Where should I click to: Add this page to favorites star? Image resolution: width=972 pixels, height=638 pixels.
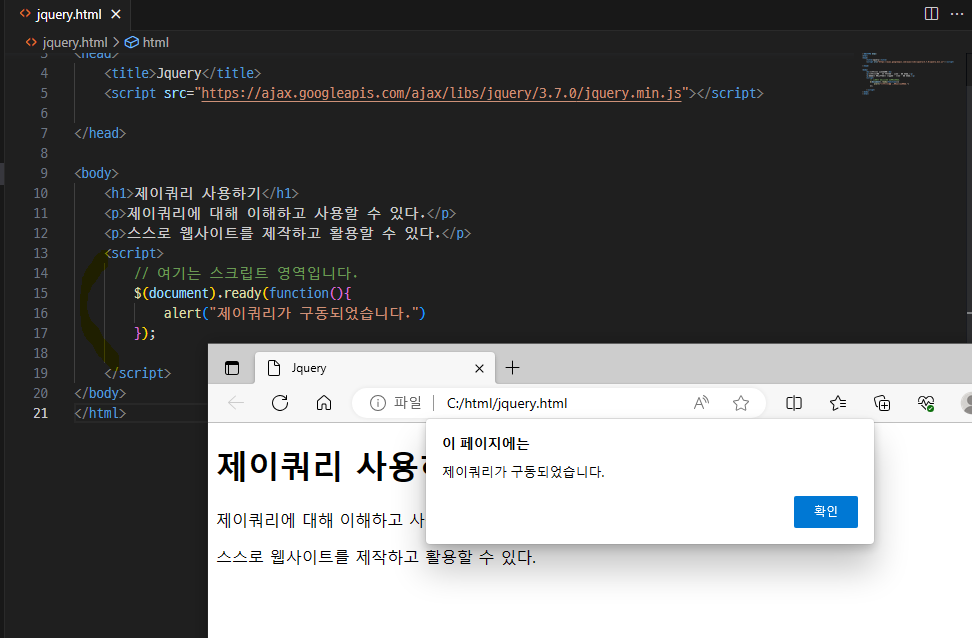point(741,404)
